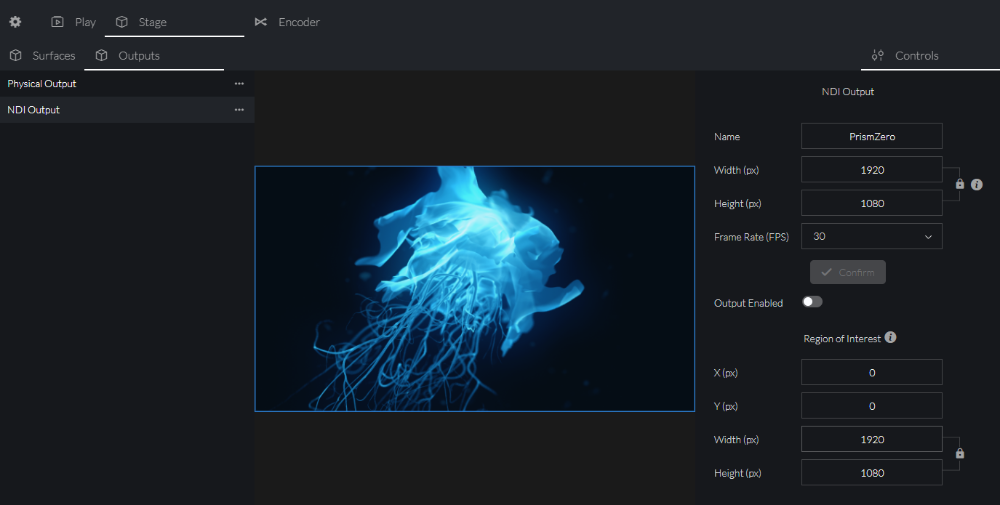Open the Surfaces tab
Viewport: 1000px width, 505px height.
click(x=42, y=56)
